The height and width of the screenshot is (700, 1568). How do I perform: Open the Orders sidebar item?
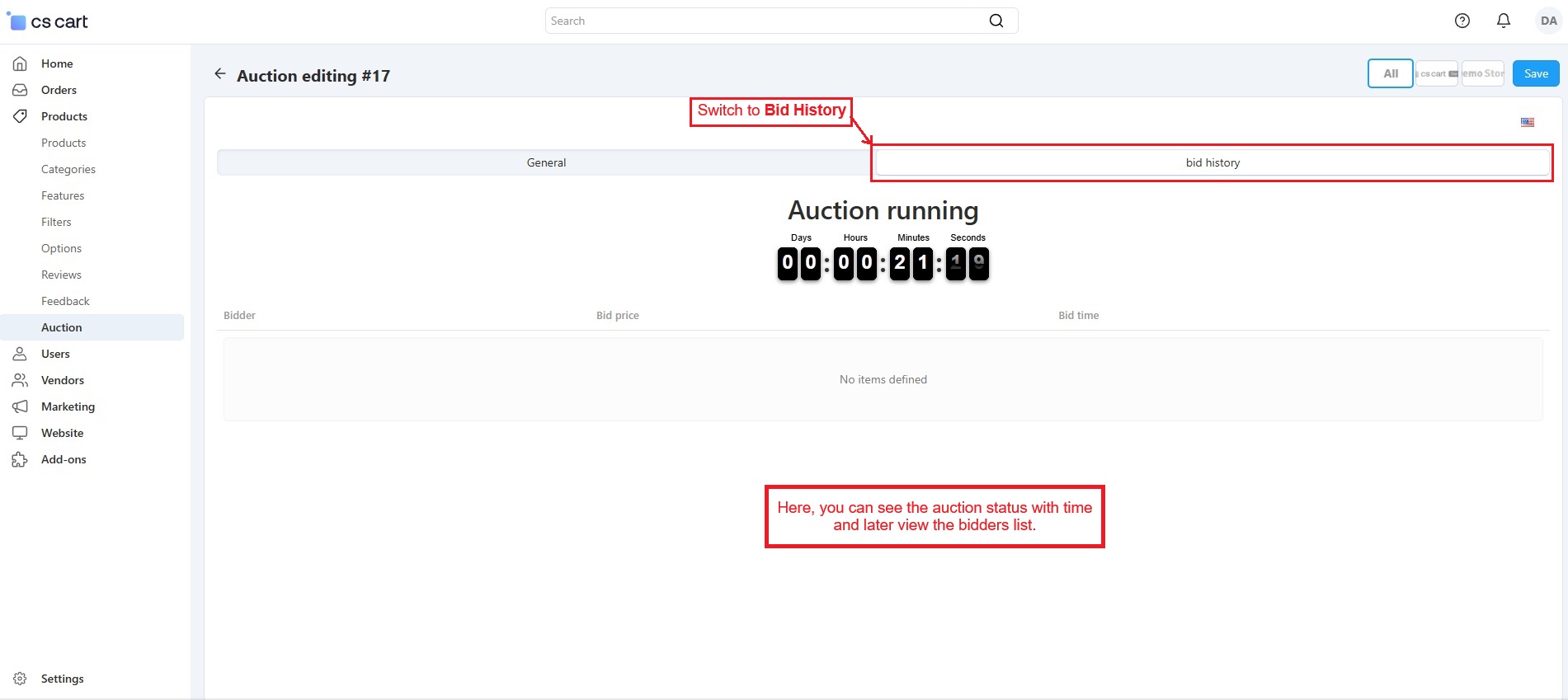pyautogui.click(x=59, y=90)
